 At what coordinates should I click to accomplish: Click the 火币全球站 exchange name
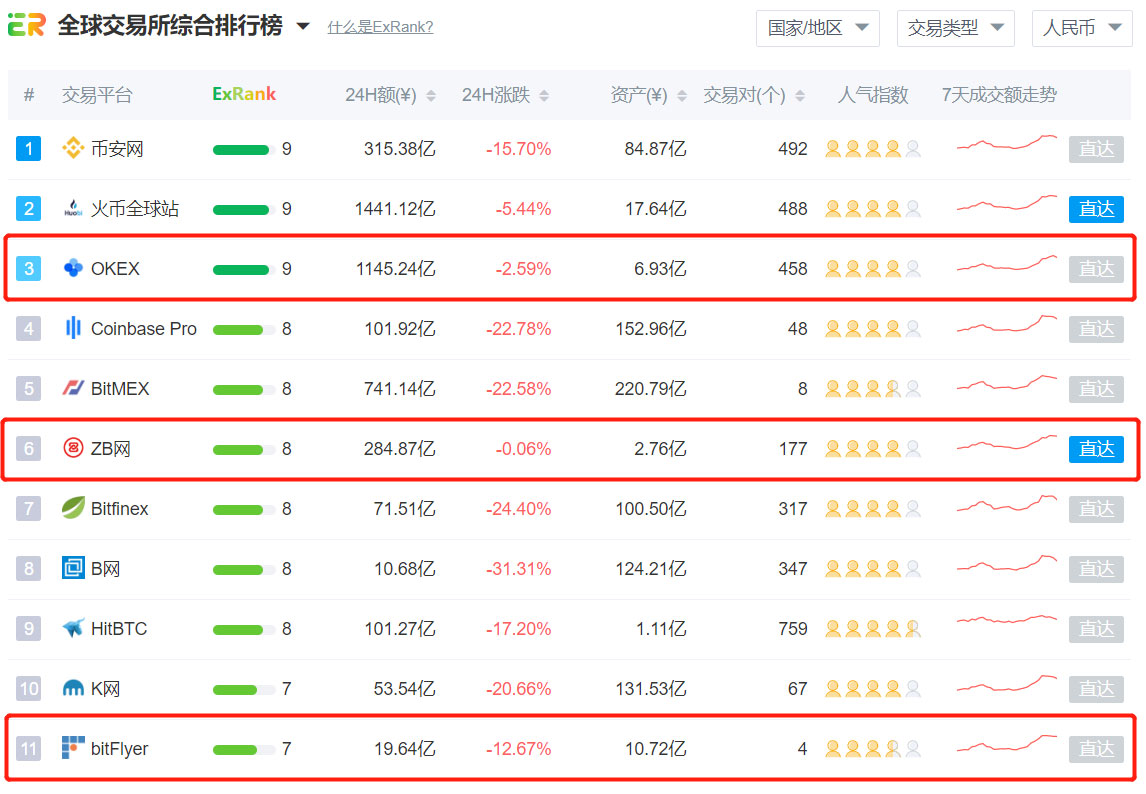pyautogui.click(x=134, y=209)
